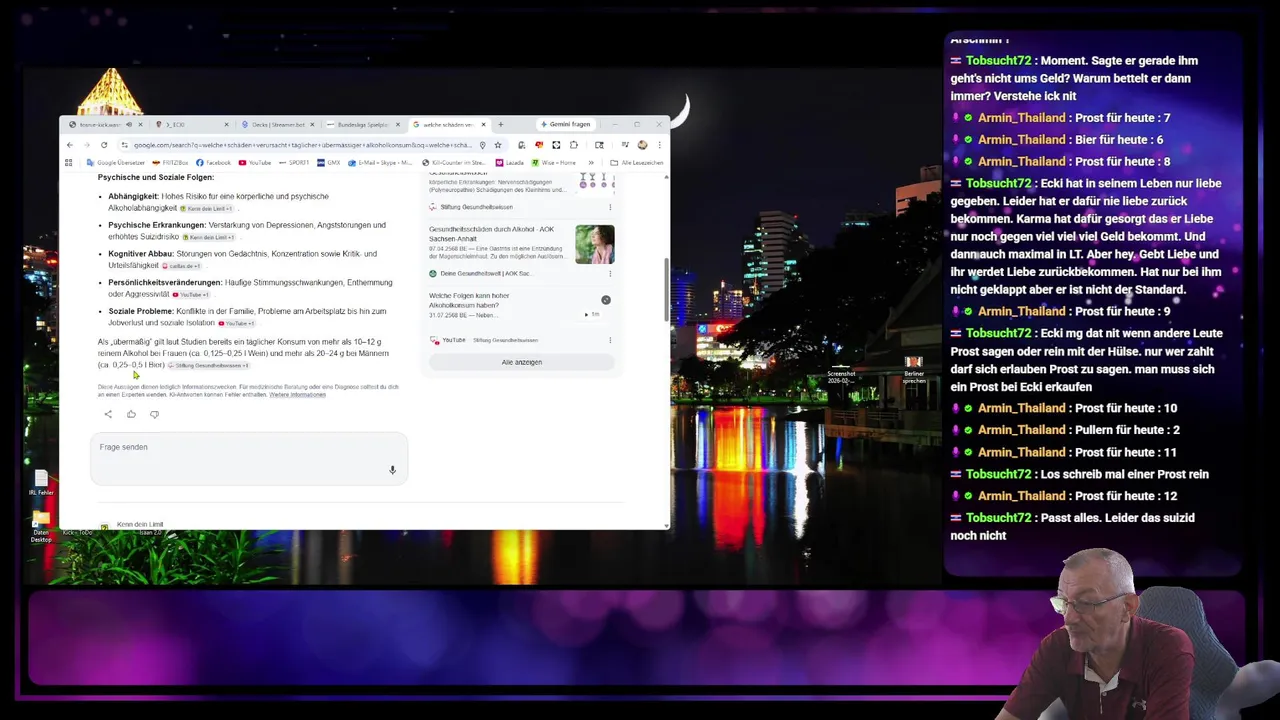Click the location pin icon in address bar
Image resolution: width=1280 pixels, height=720 pixels.
(x=482, y=145)
